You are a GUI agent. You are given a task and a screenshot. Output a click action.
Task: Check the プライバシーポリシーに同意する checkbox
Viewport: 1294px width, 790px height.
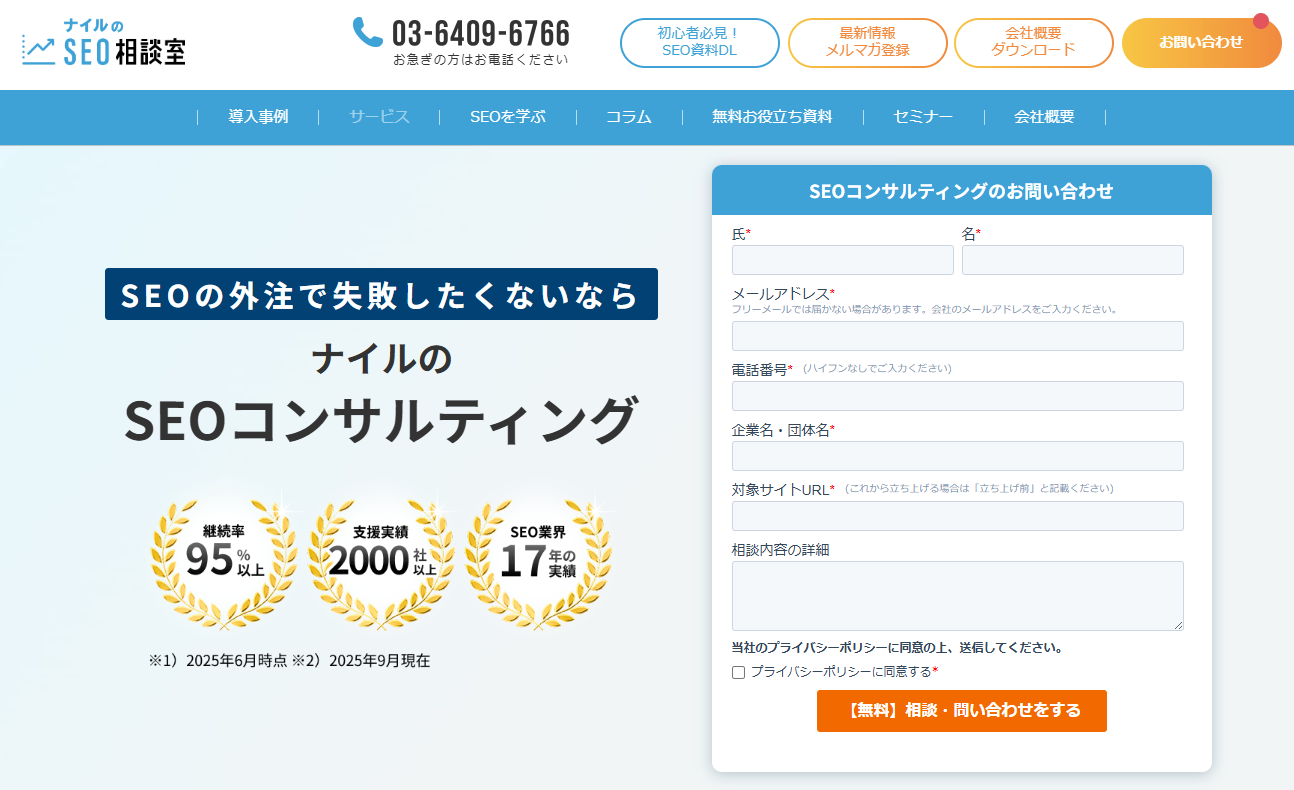(739, 672)
